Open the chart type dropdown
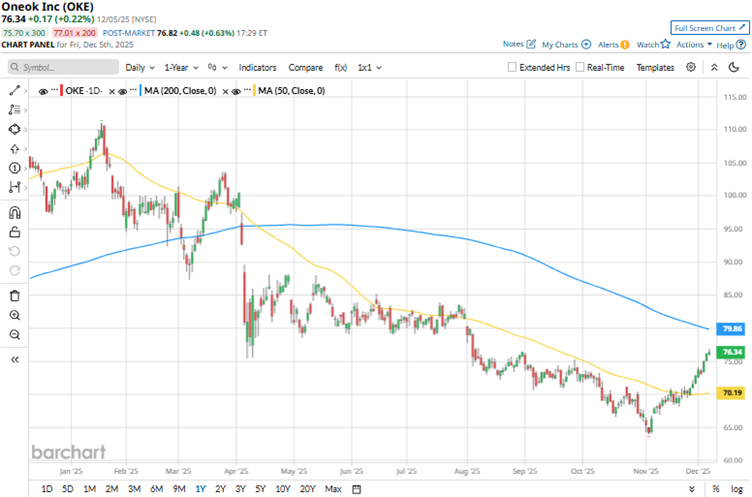Image resolution: width=752 pixels, height=497 pixels. pyautogui.click(x=217, y=68)
